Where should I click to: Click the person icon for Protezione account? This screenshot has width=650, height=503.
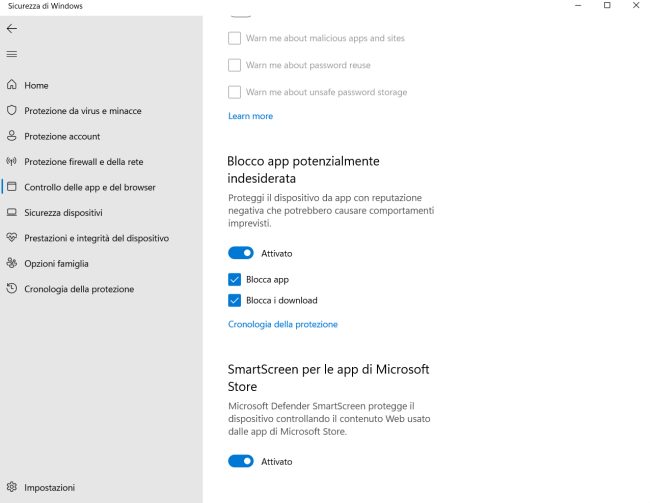point(12,136)
